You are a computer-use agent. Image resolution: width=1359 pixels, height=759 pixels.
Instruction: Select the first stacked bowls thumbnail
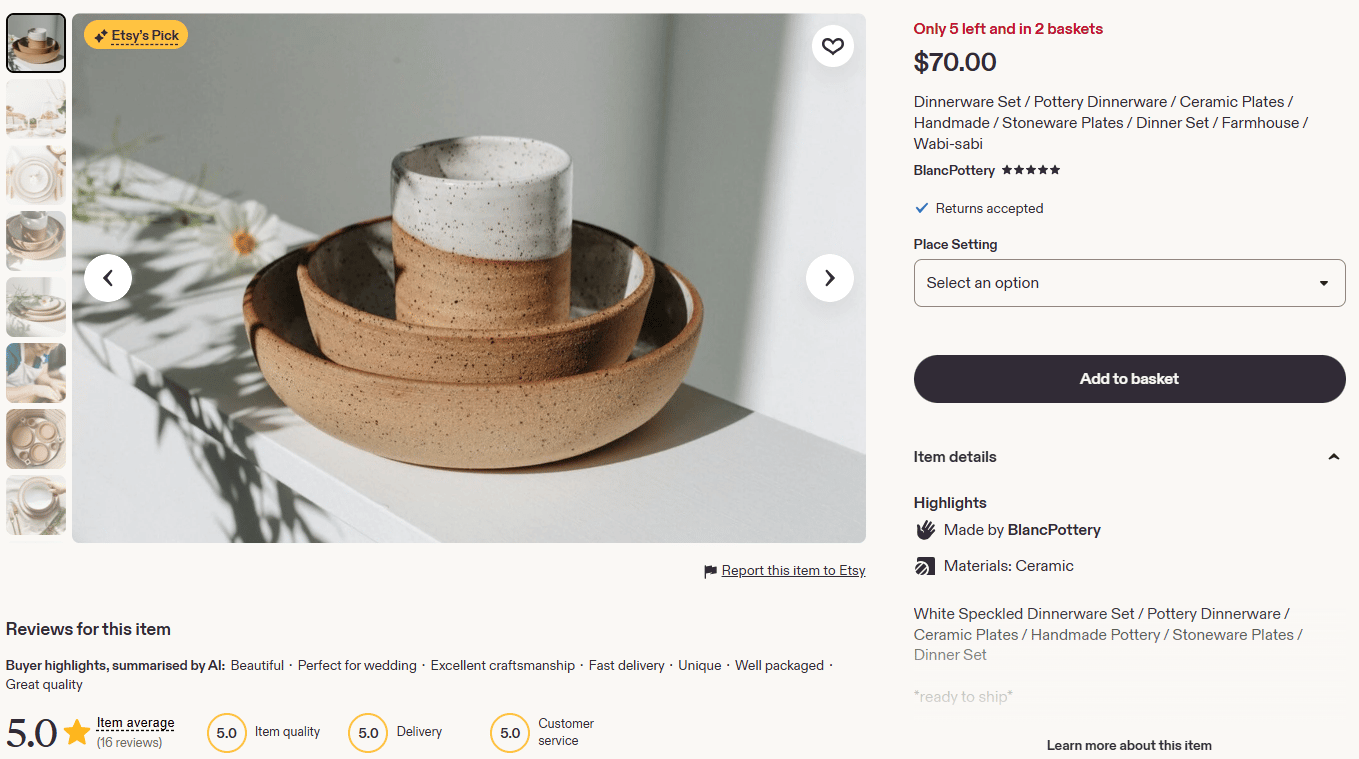36,43
